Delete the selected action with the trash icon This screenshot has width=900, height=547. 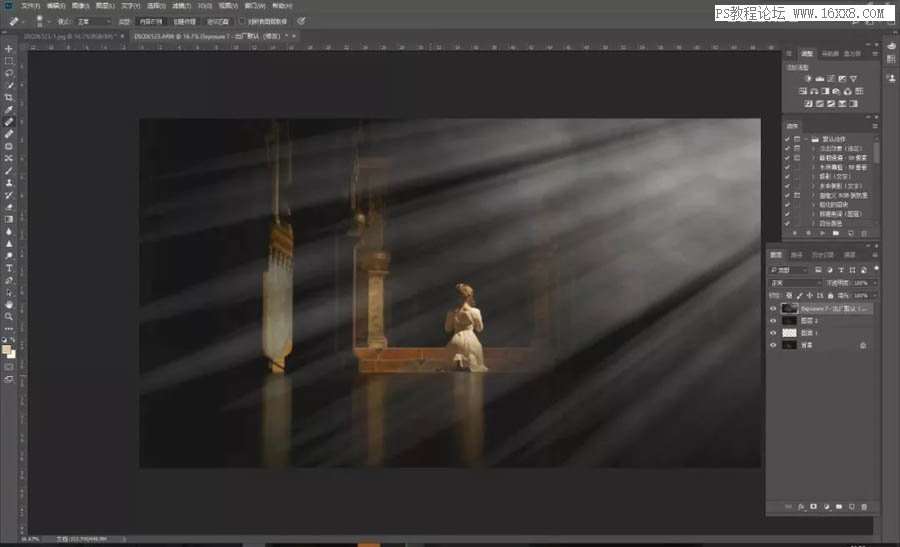click(864, 234)
